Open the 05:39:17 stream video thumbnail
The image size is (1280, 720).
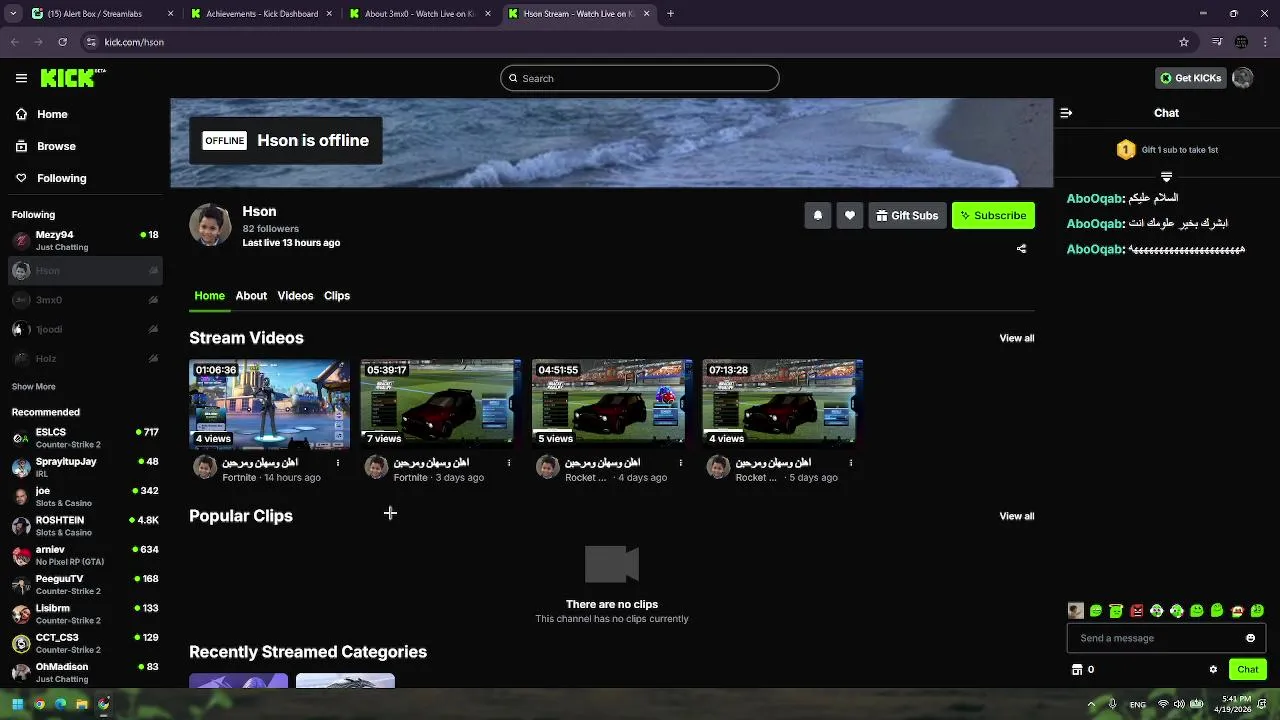point(441,404)
